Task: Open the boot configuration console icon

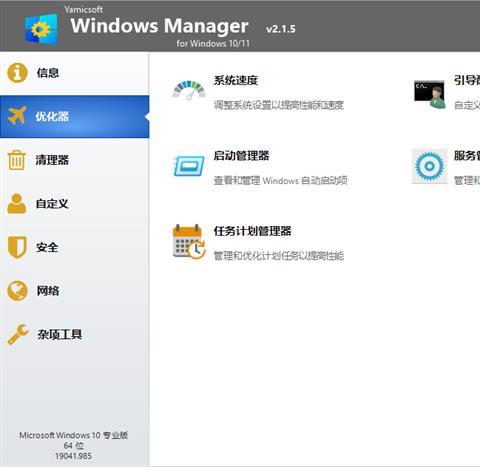Action: 430,94
